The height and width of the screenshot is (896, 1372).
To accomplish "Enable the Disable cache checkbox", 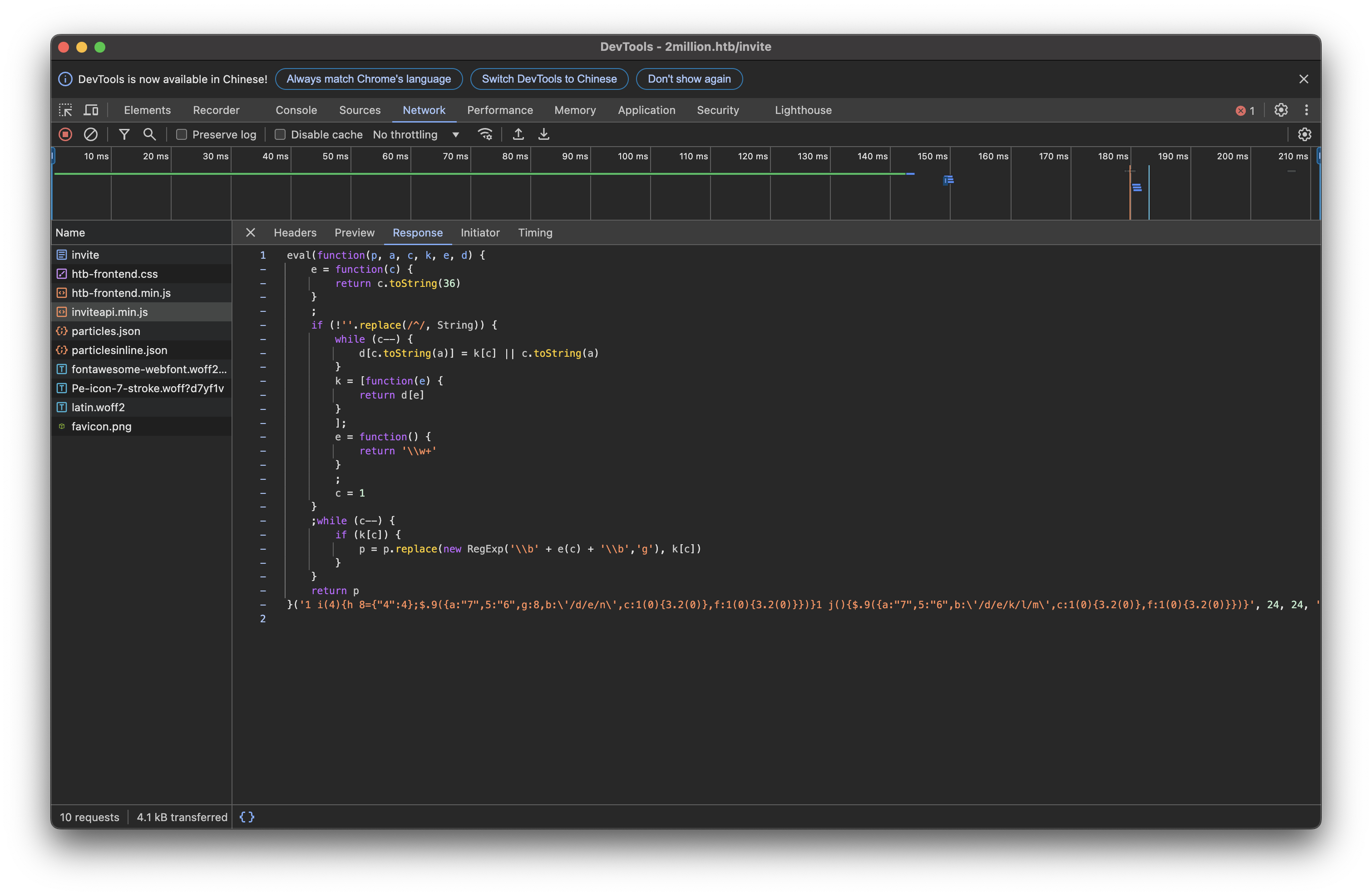I will pyautogui.click(x=280, y=134).
